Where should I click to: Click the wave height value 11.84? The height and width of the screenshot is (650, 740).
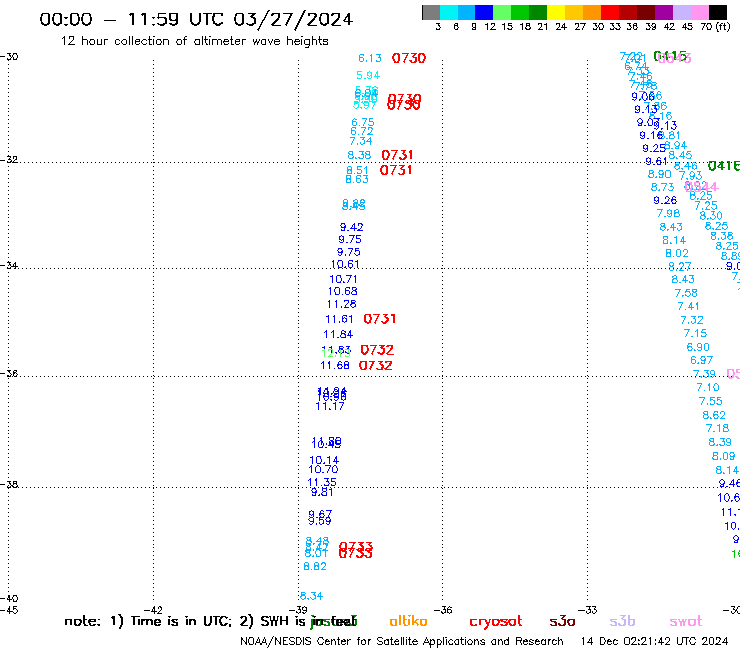pos(338,335)
